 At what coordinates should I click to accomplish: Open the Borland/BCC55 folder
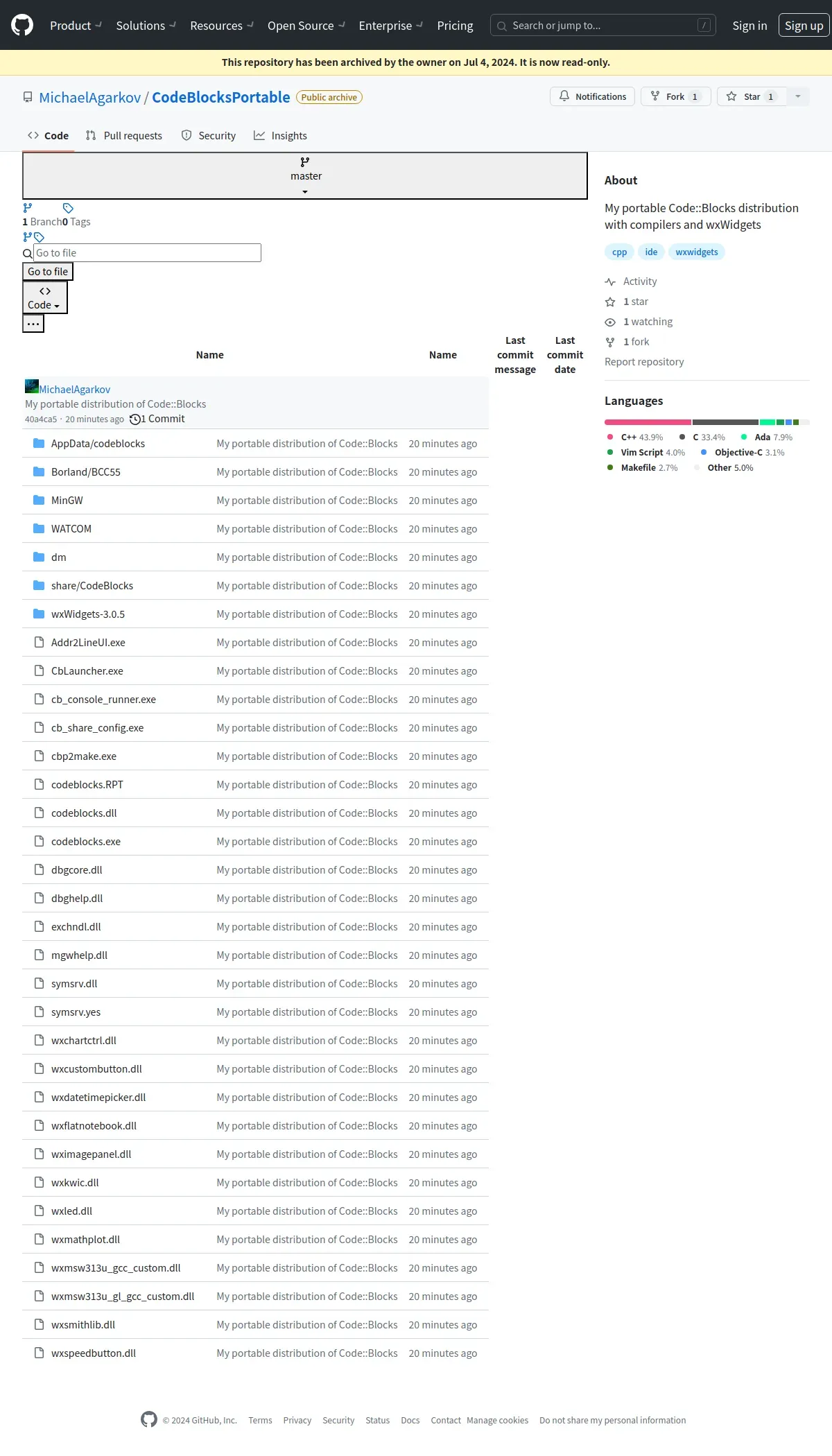tap(86, 472)
